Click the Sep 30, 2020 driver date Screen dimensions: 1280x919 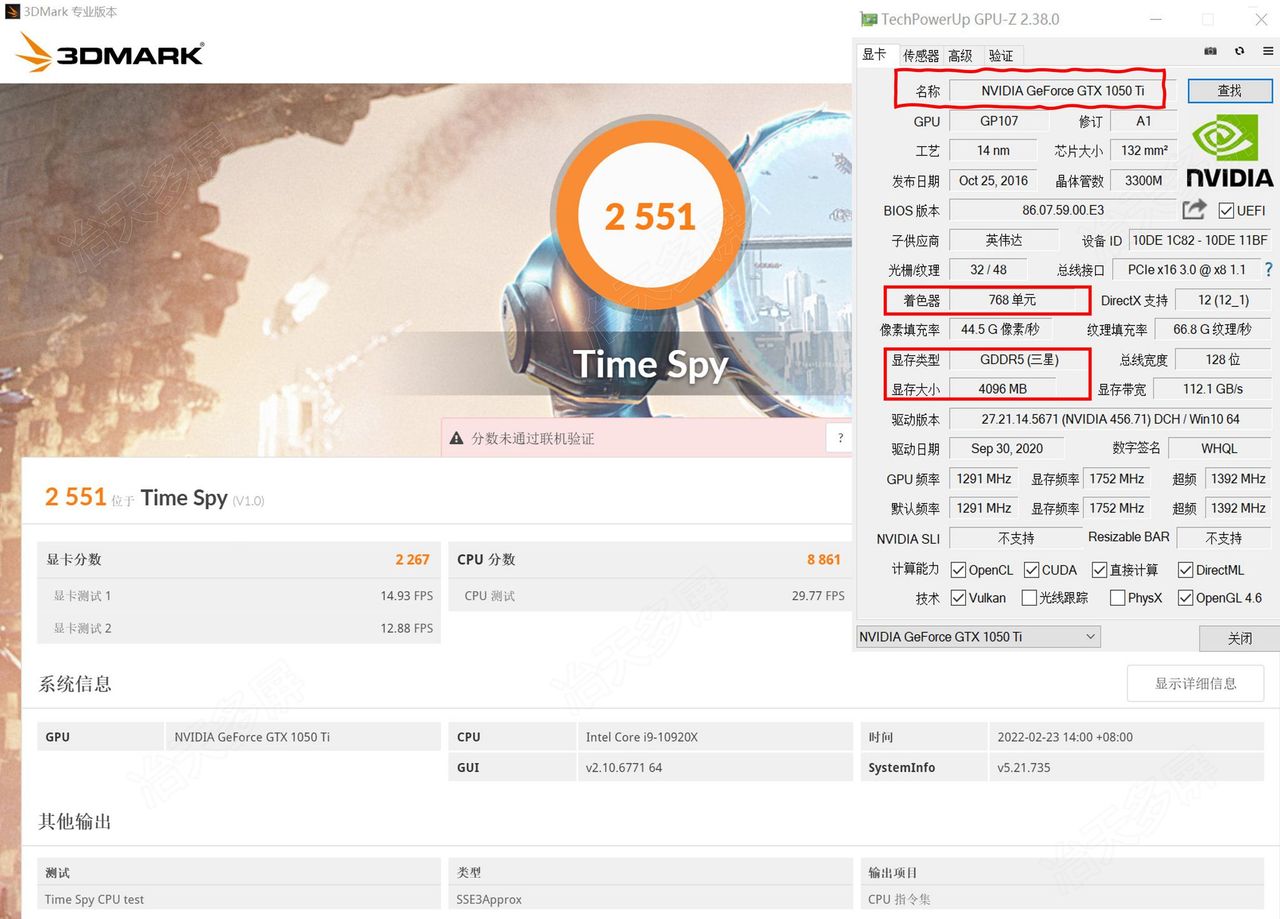coord(1007,449)
